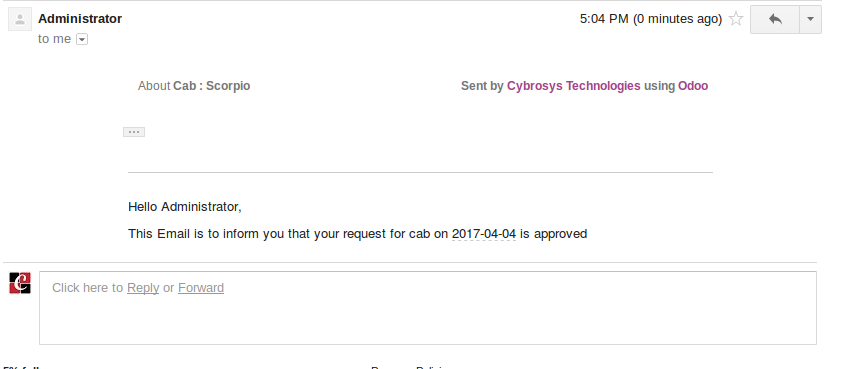
Task: Open the More options arrow beside Reply
Action: tap(810, 19)
